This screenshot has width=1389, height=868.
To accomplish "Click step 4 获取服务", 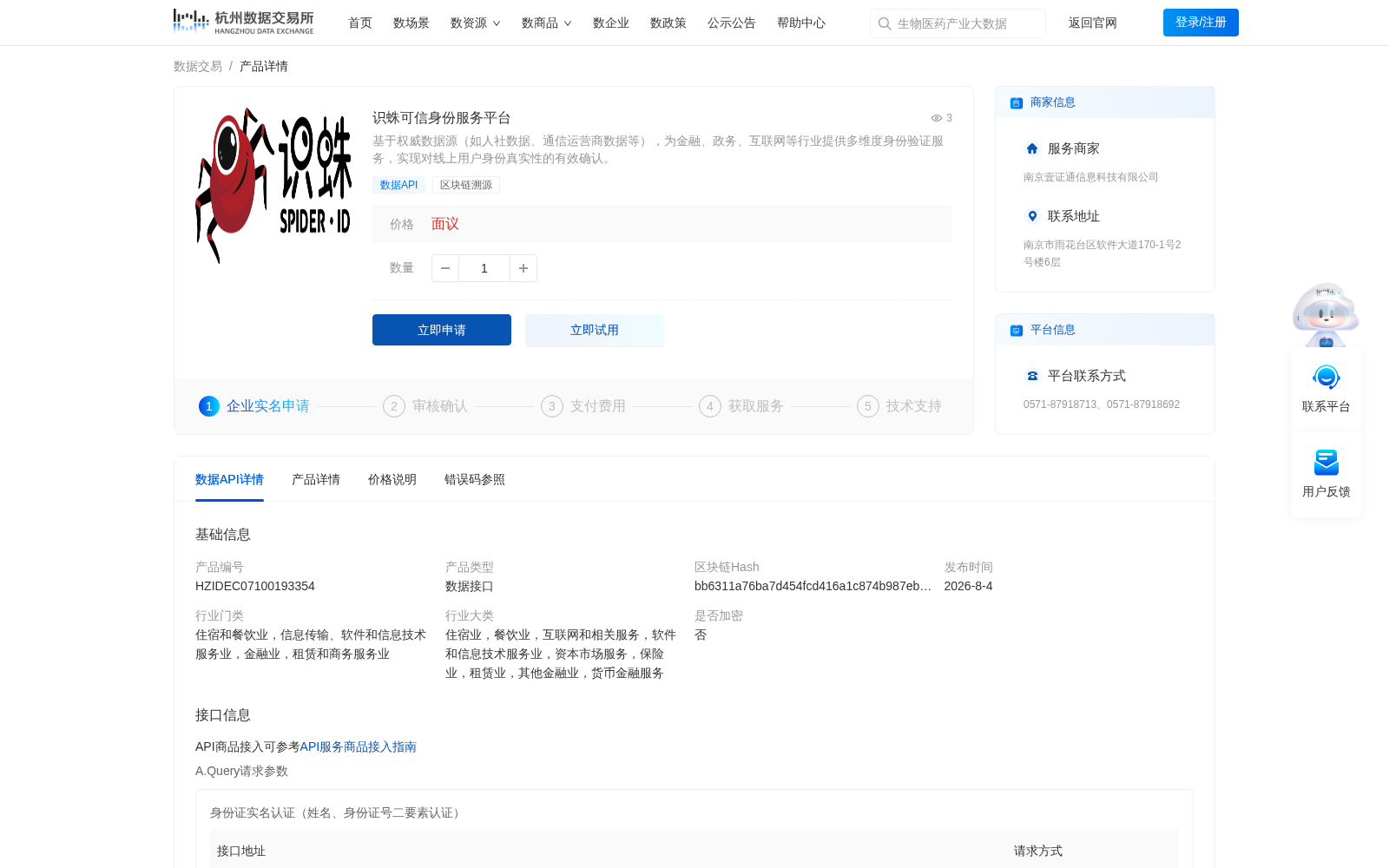I will click(x=741, y=406).
